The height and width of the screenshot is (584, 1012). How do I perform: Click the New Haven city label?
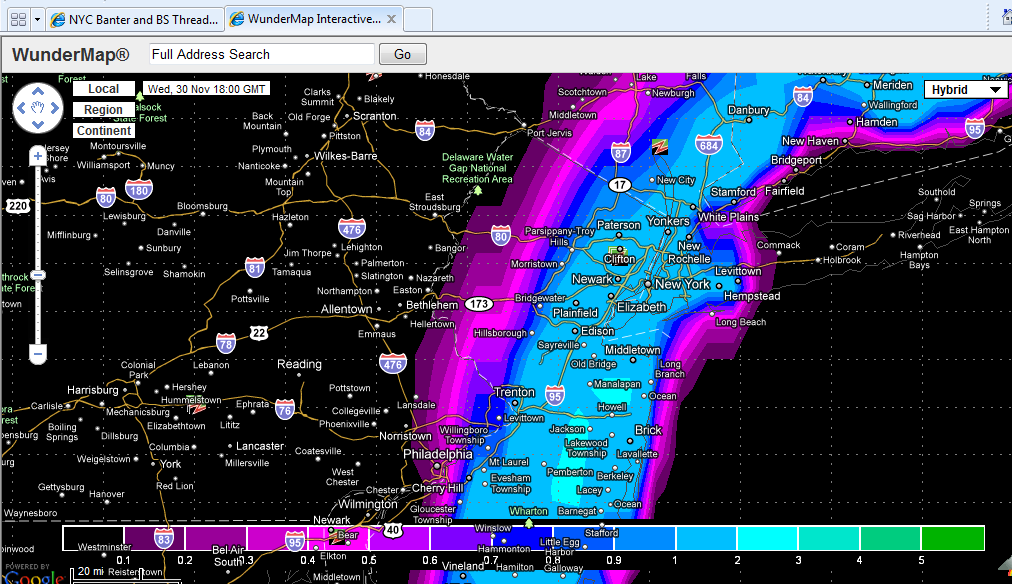point(810,141)
